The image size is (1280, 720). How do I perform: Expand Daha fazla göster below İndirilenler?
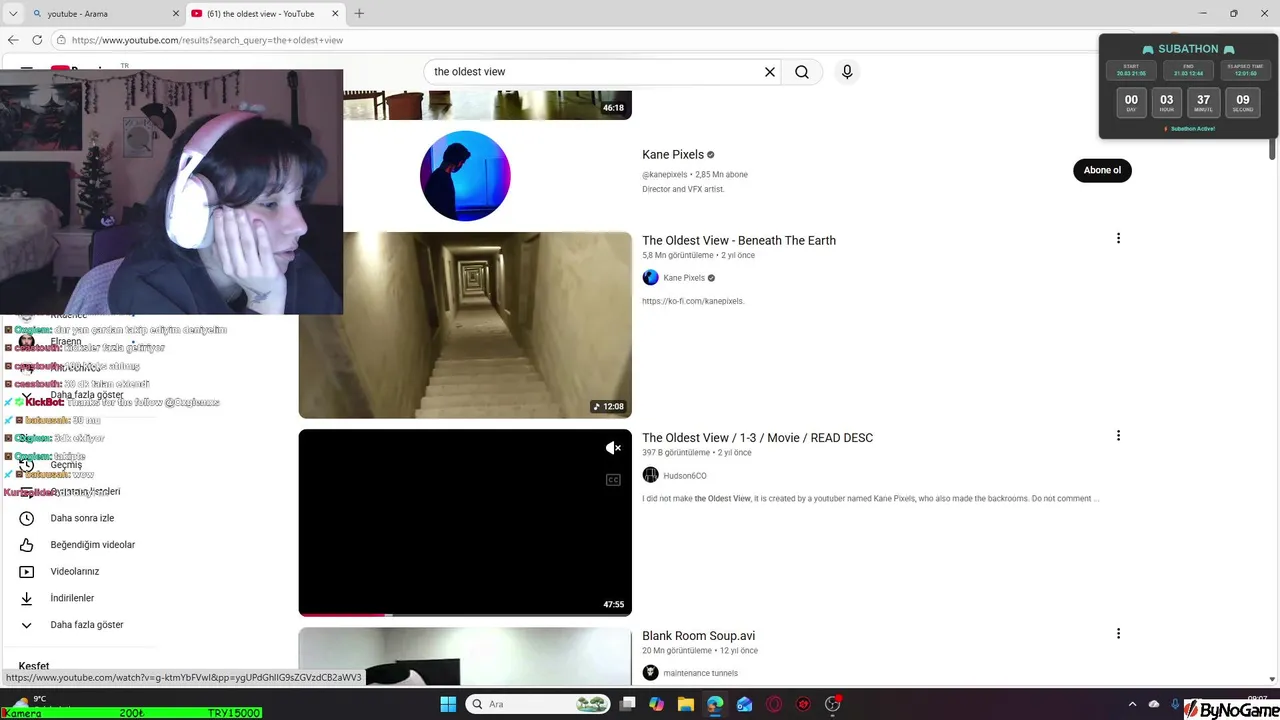87,625
